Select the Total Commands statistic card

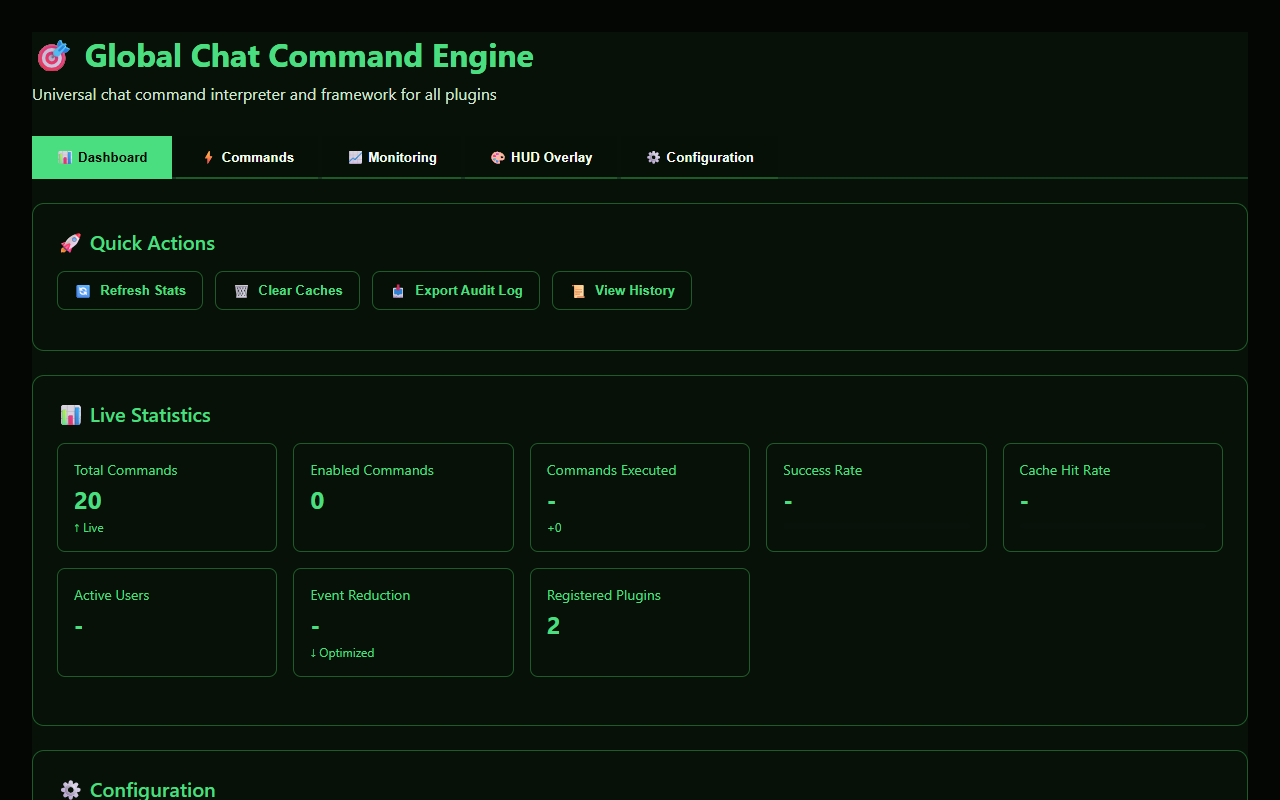[167, 497]
